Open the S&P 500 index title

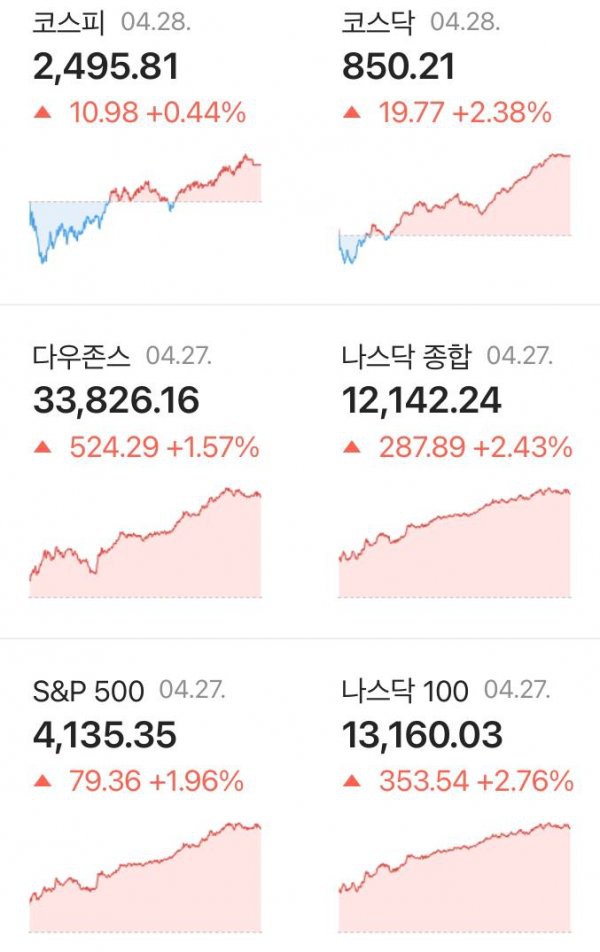click(88, 691)
